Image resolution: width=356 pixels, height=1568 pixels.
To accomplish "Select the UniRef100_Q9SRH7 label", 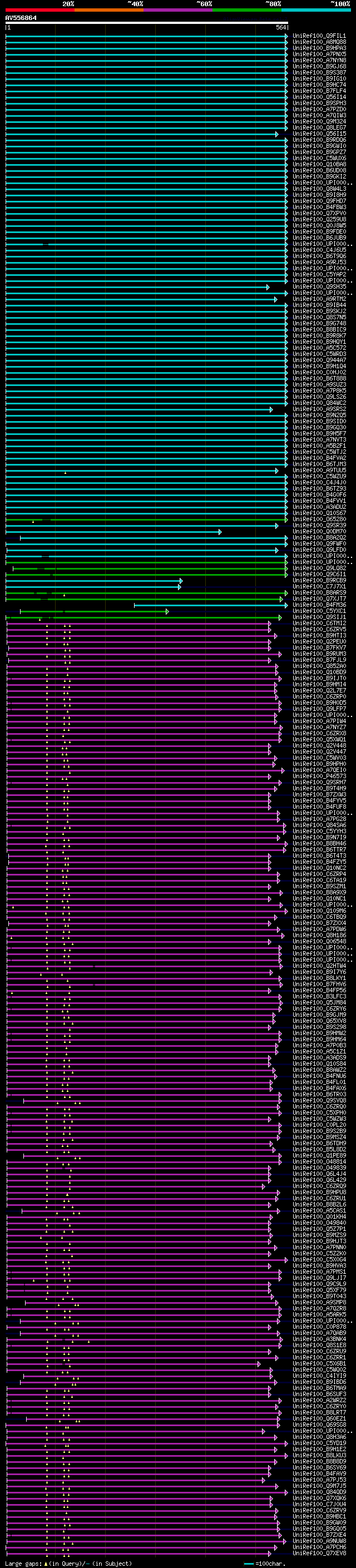I will pyautogui.click(x=319, y=782).
